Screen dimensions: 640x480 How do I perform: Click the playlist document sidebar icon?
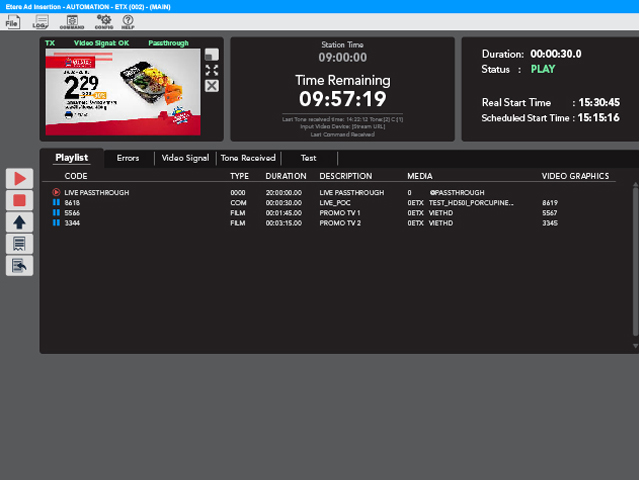[19, 244]
